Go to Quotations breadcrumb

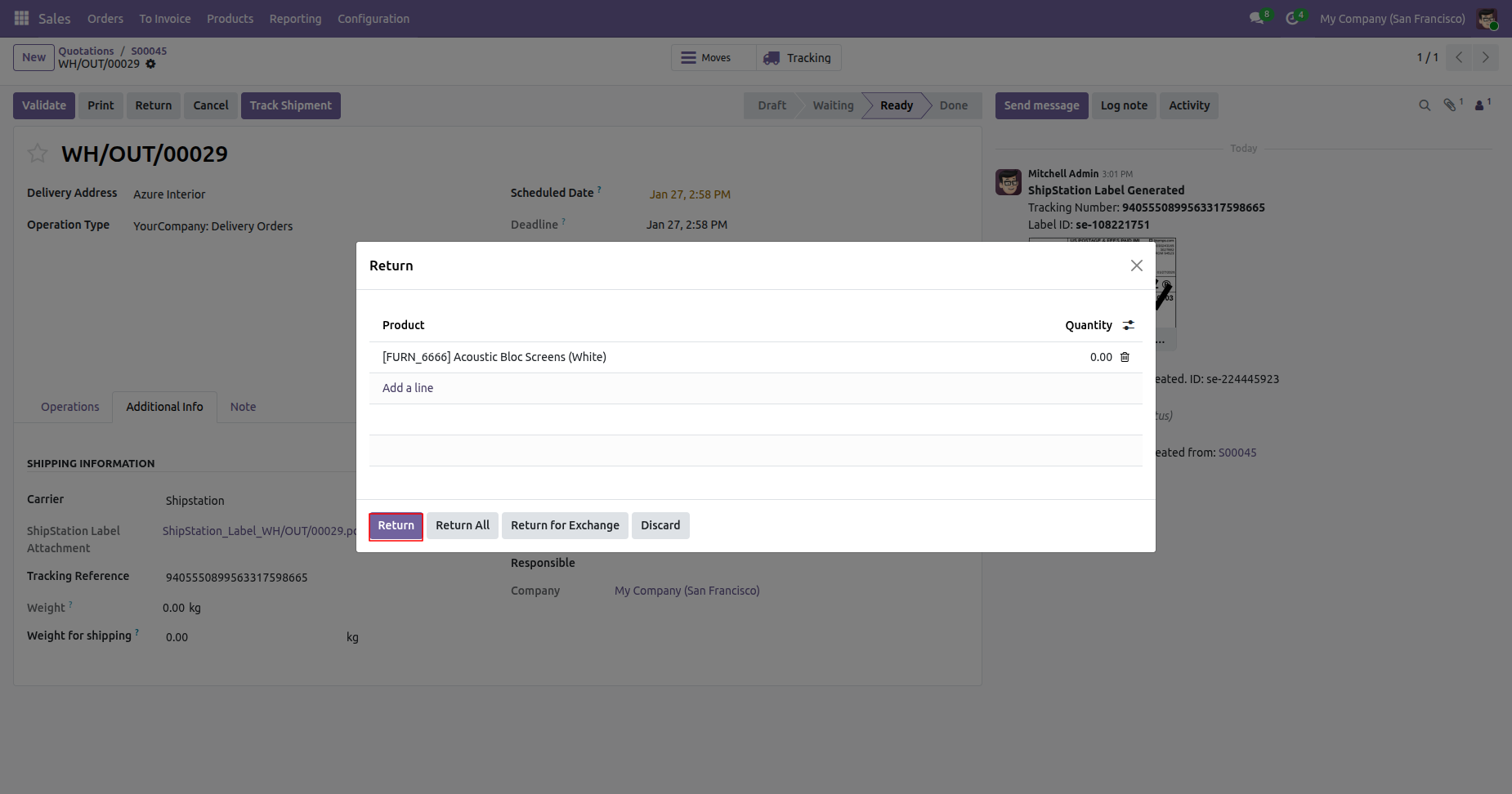click(86, 51)
